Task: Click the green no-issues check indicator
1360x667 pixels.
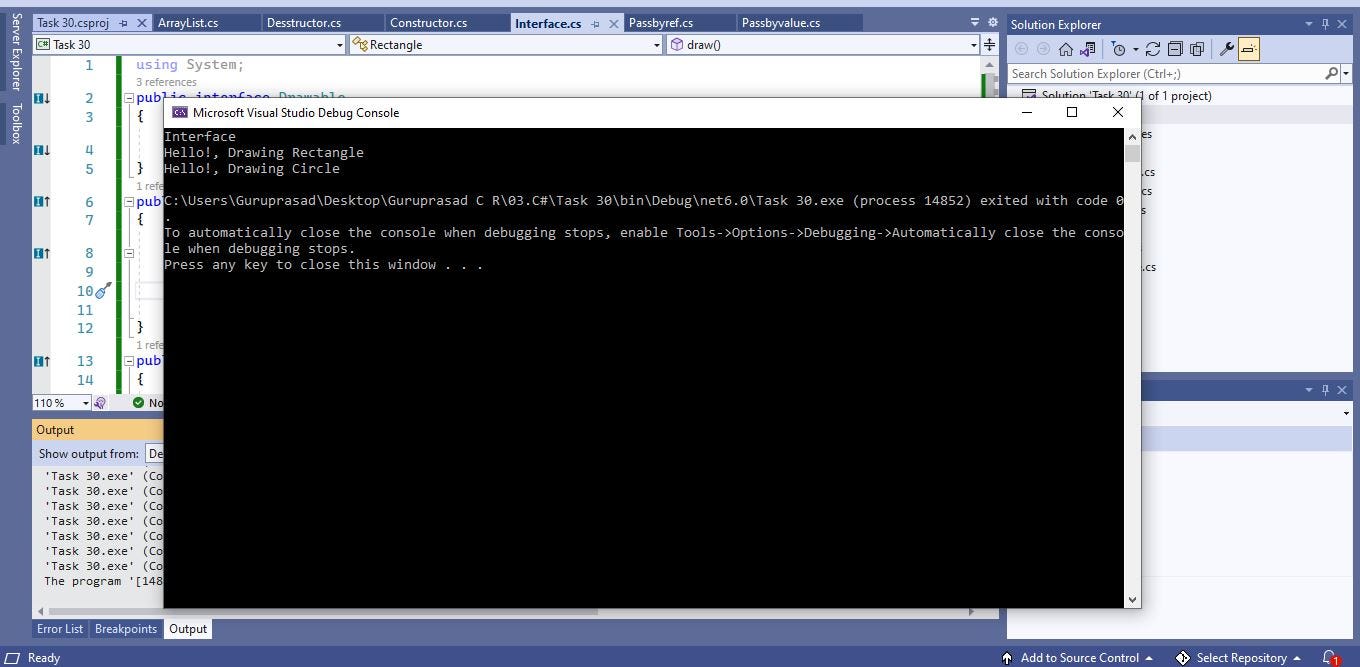Action: click(x=138, y=403)
